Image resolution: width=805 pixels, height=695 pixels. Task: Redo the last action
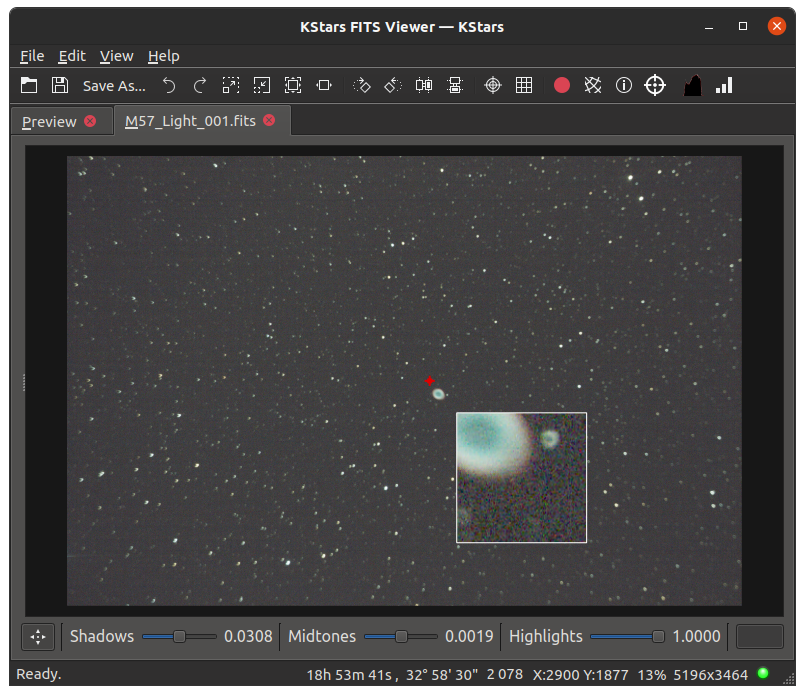pos(200,85)
